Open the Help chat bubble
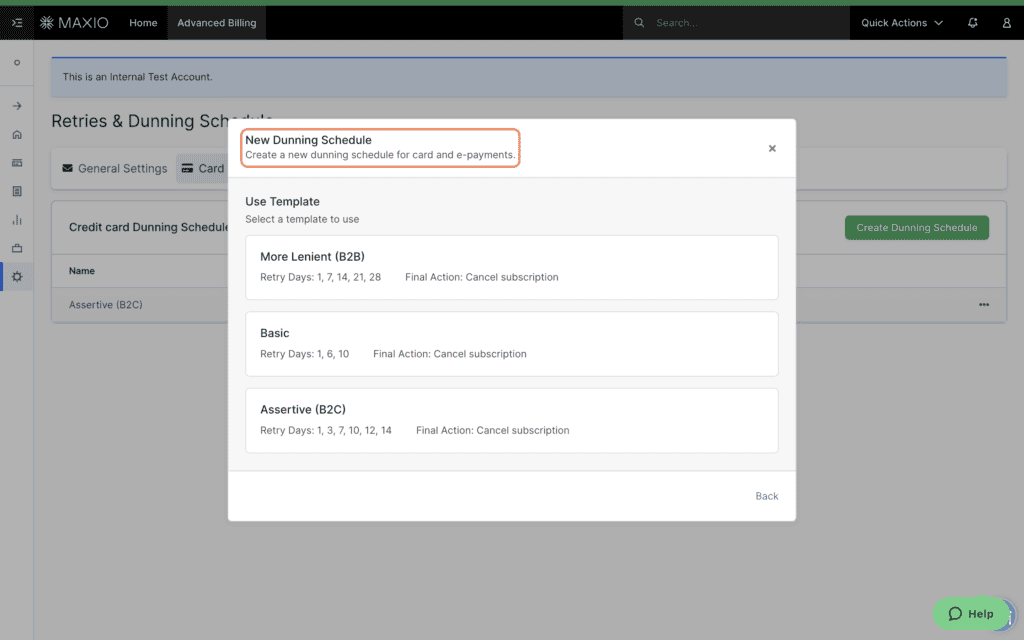This screenshot has height=640, width=1024. pos(970,613)
